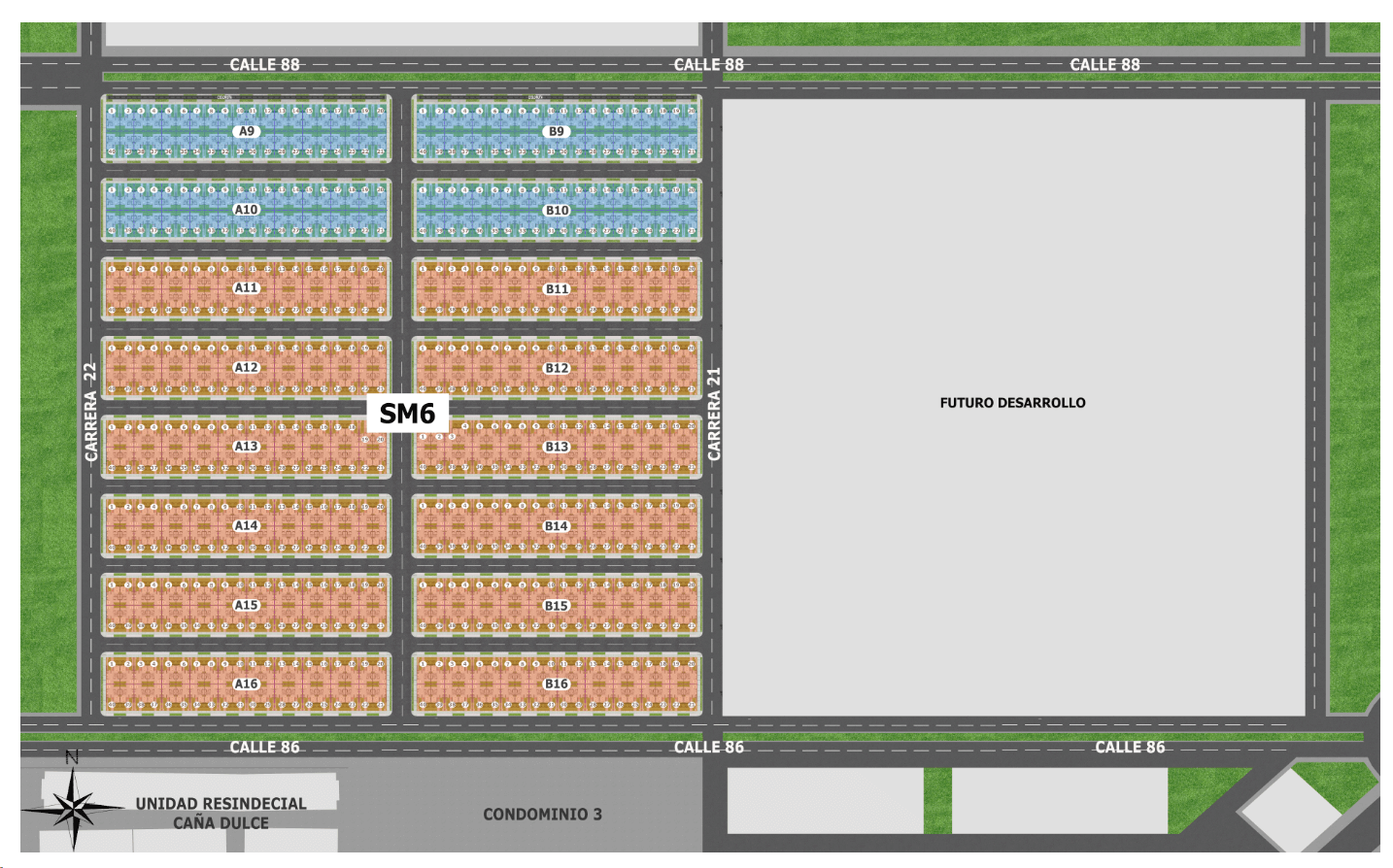Select the CONDOMINIO 3 label
The image size is (1393, 868).
[542, 815]
